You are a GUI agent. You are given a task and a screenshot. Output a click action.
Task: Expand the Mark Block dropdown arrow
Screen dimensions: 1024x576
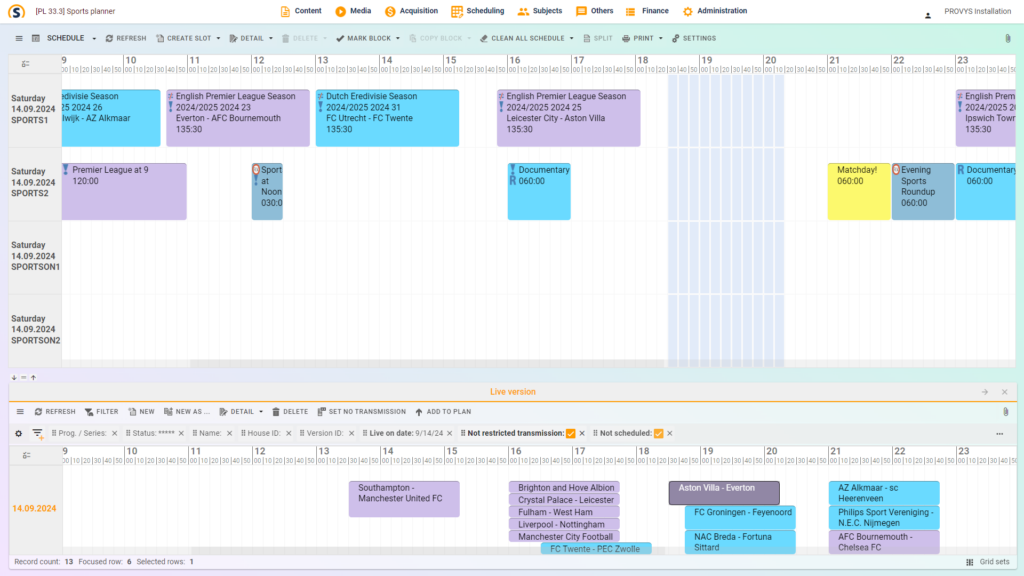coord(398,39)
